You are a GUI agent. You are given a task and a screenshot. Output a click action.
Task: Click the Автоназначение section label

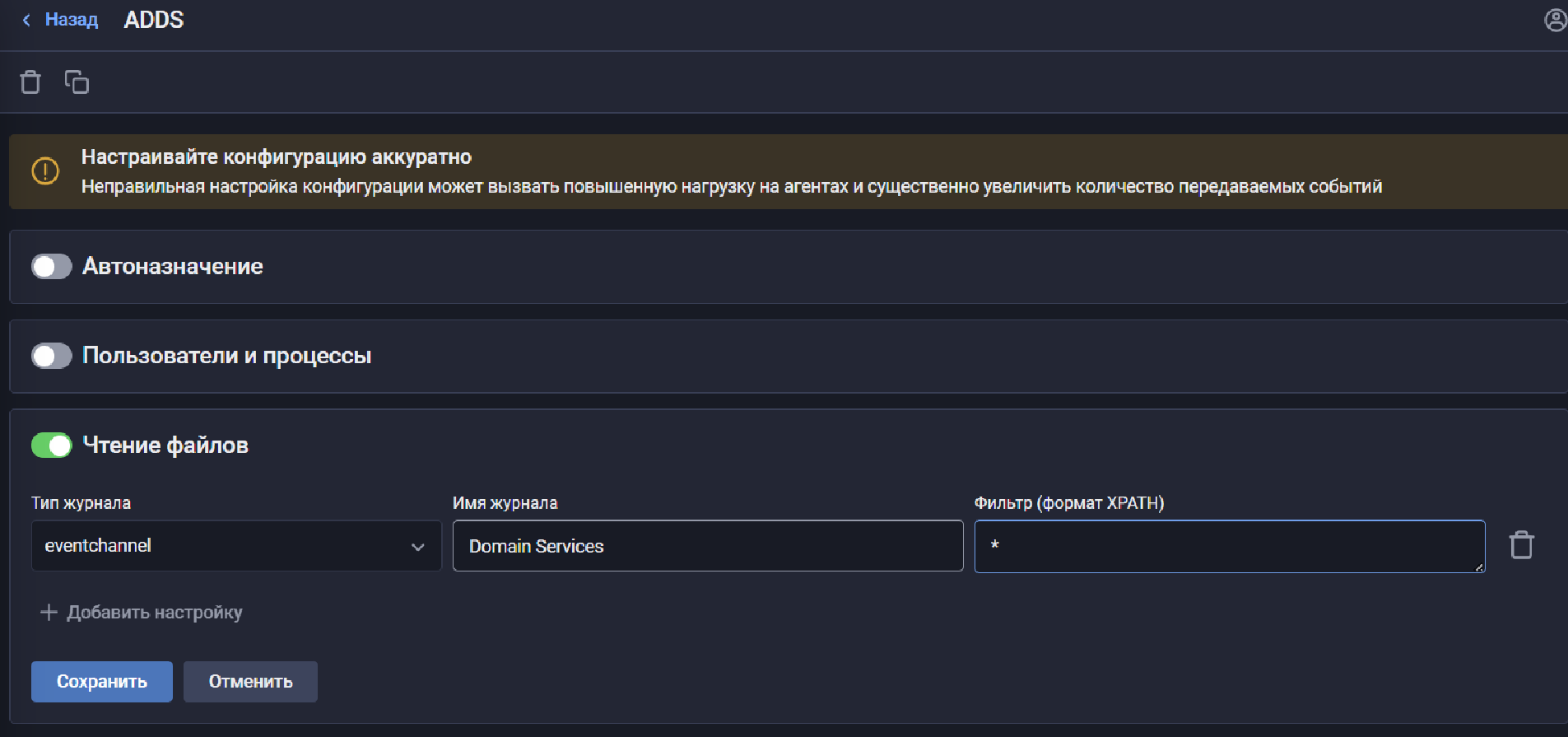point(173,267)
